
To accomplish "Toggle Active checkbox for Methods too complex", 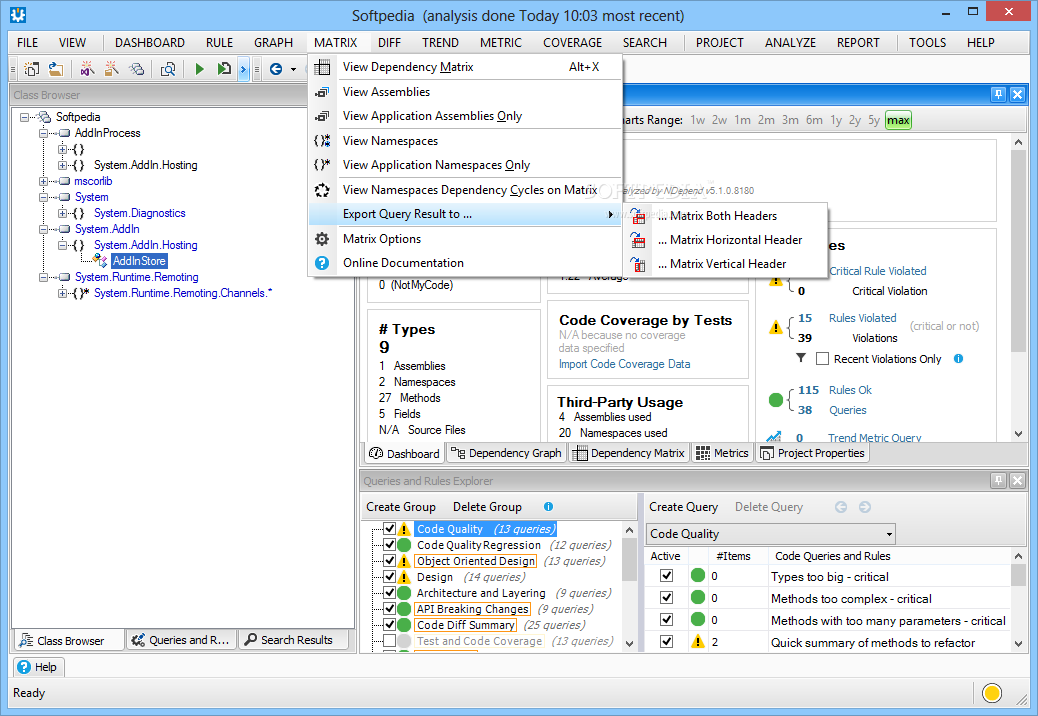I will pyautogui.click(x=667, y=598).
